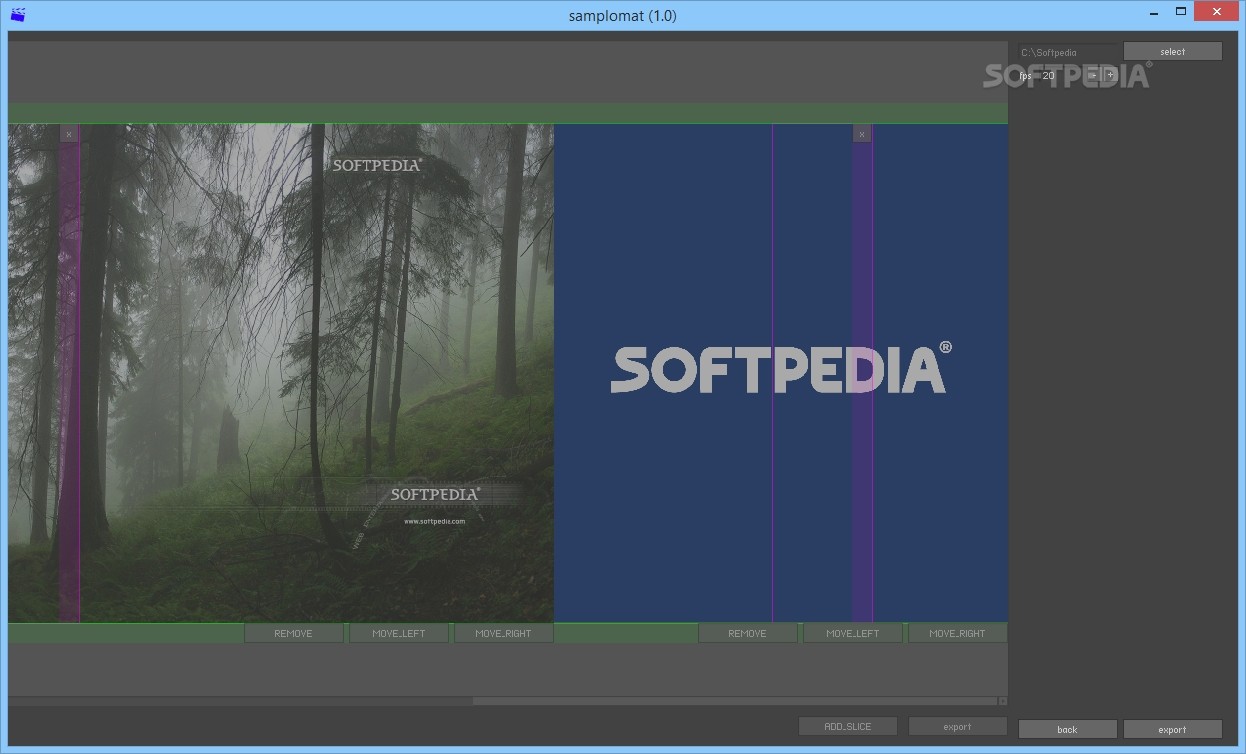The width and height of the screenshot is (1246, 754).
Task: Focus the C:\Softpedia path field
Action: (1069, 52)
